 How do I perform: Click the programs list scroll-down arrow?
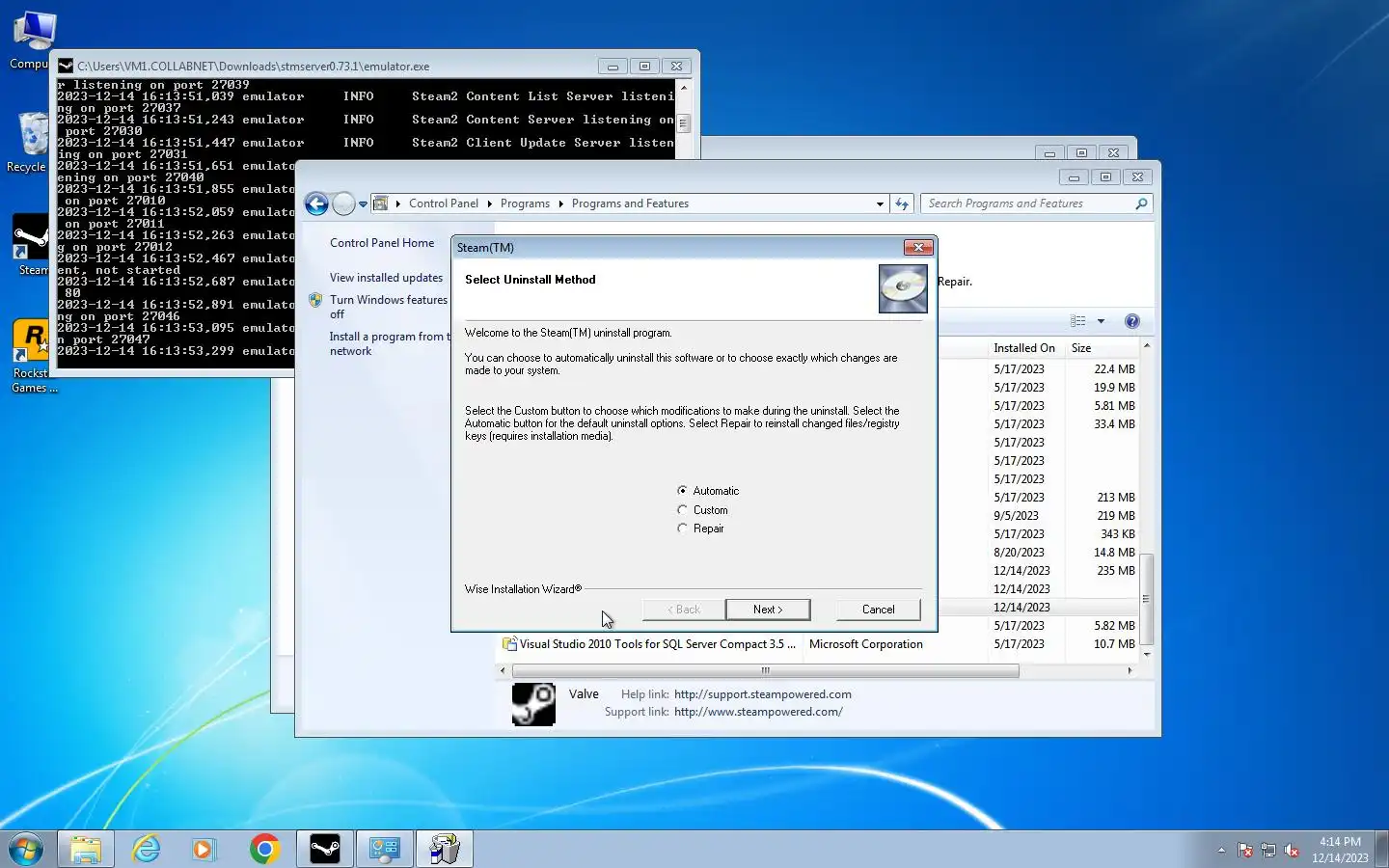[x=1146, y=654]
